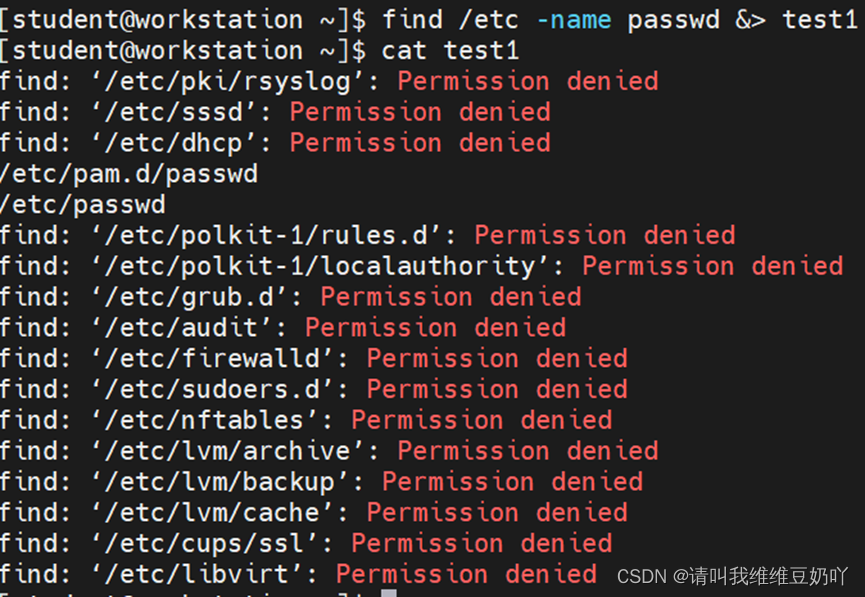
Task: Click the cat test1 command
Action: pyautogui.click(x=450, y=51)
